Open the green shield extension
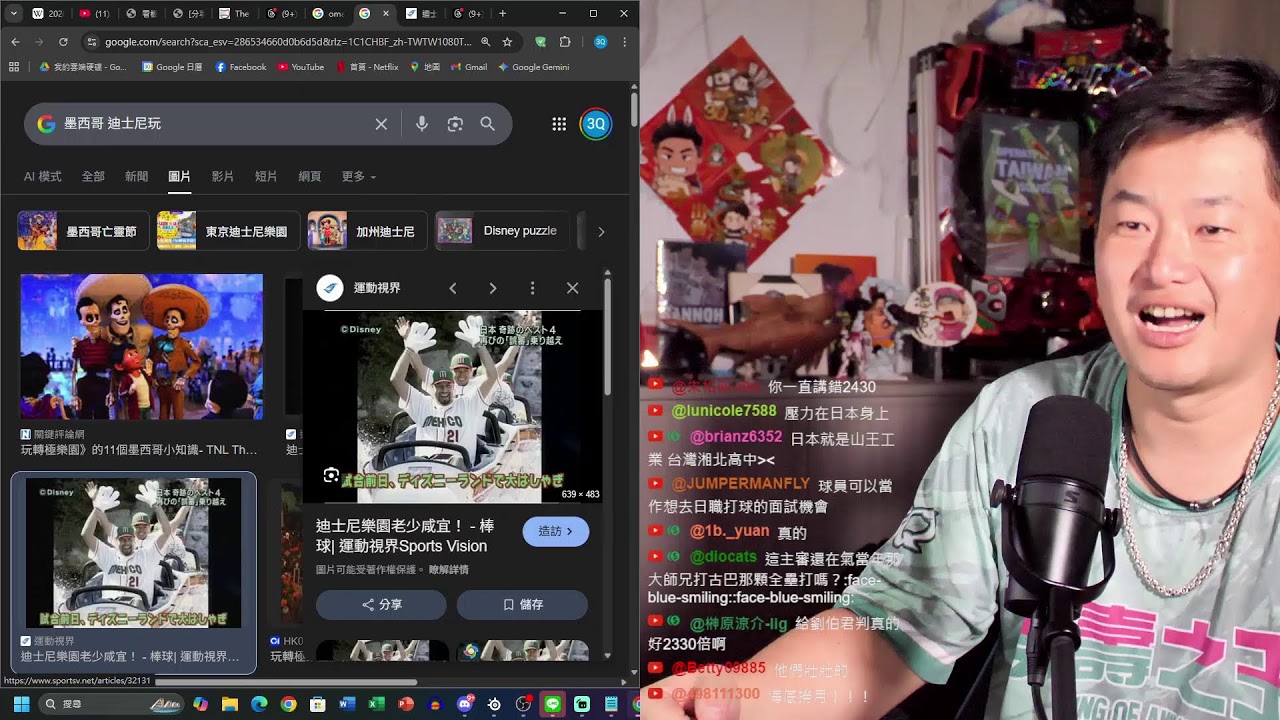The height and width of the screenshot is (720, 1280). click(x=541, y=42)
